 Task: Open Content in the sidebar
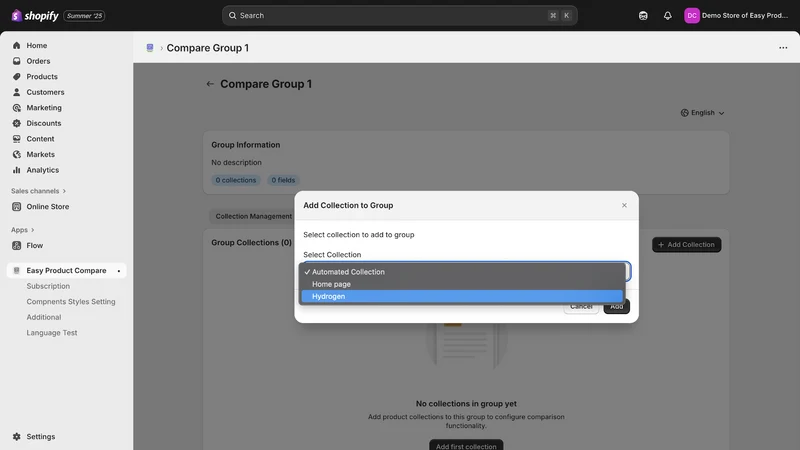coord(40,139)
